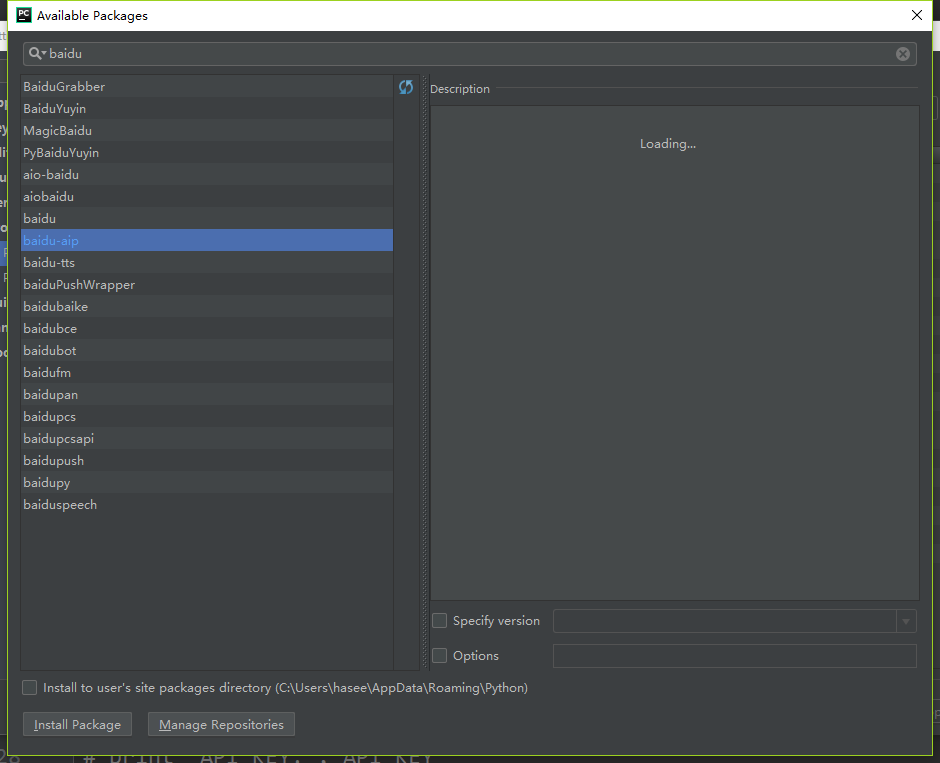Select the aiobaidu package
Viewport: 940px width, 763px height.
207,197
